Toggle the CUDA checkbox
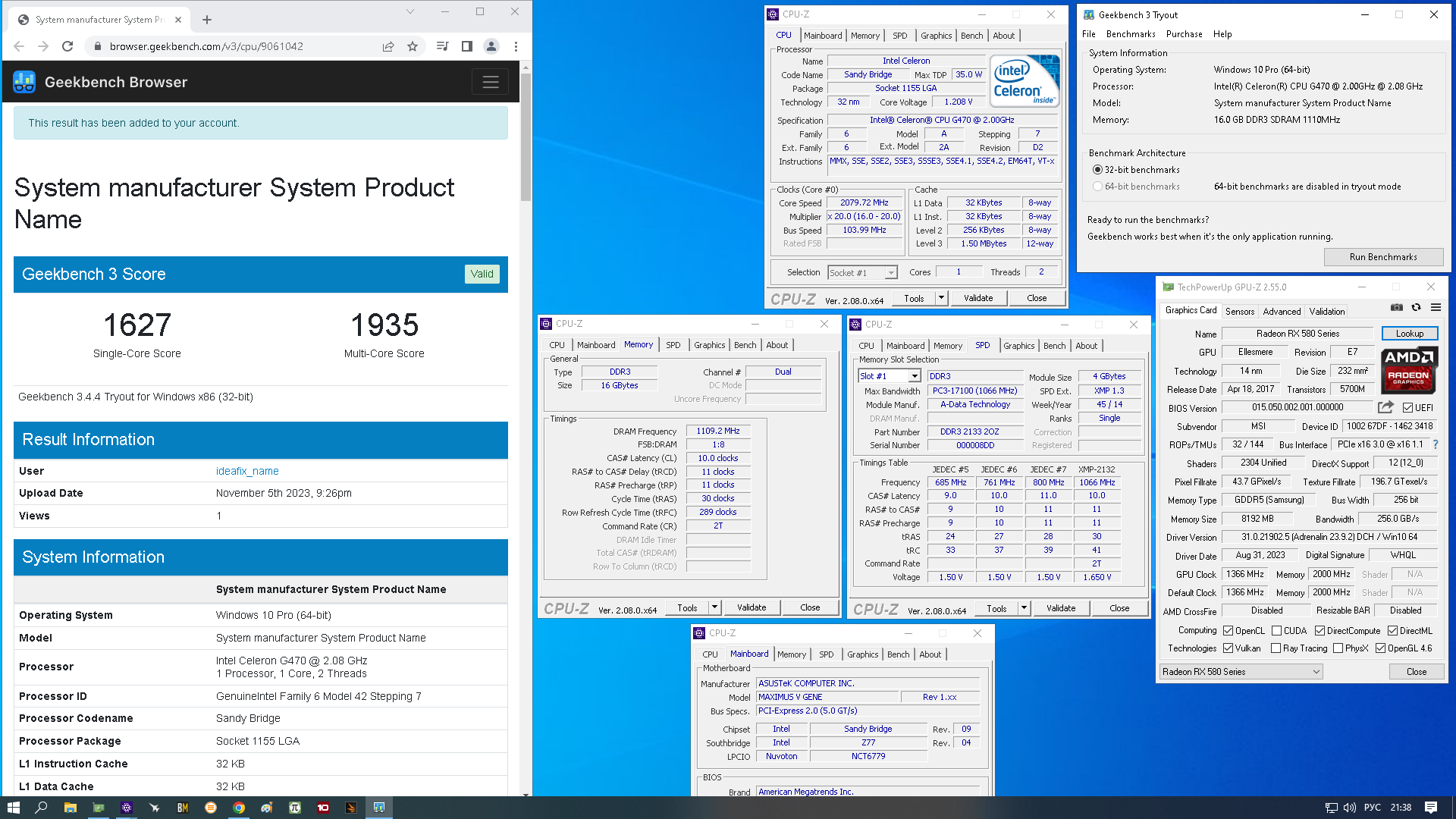This screenshot has height=819, width=1456. 1276,631
